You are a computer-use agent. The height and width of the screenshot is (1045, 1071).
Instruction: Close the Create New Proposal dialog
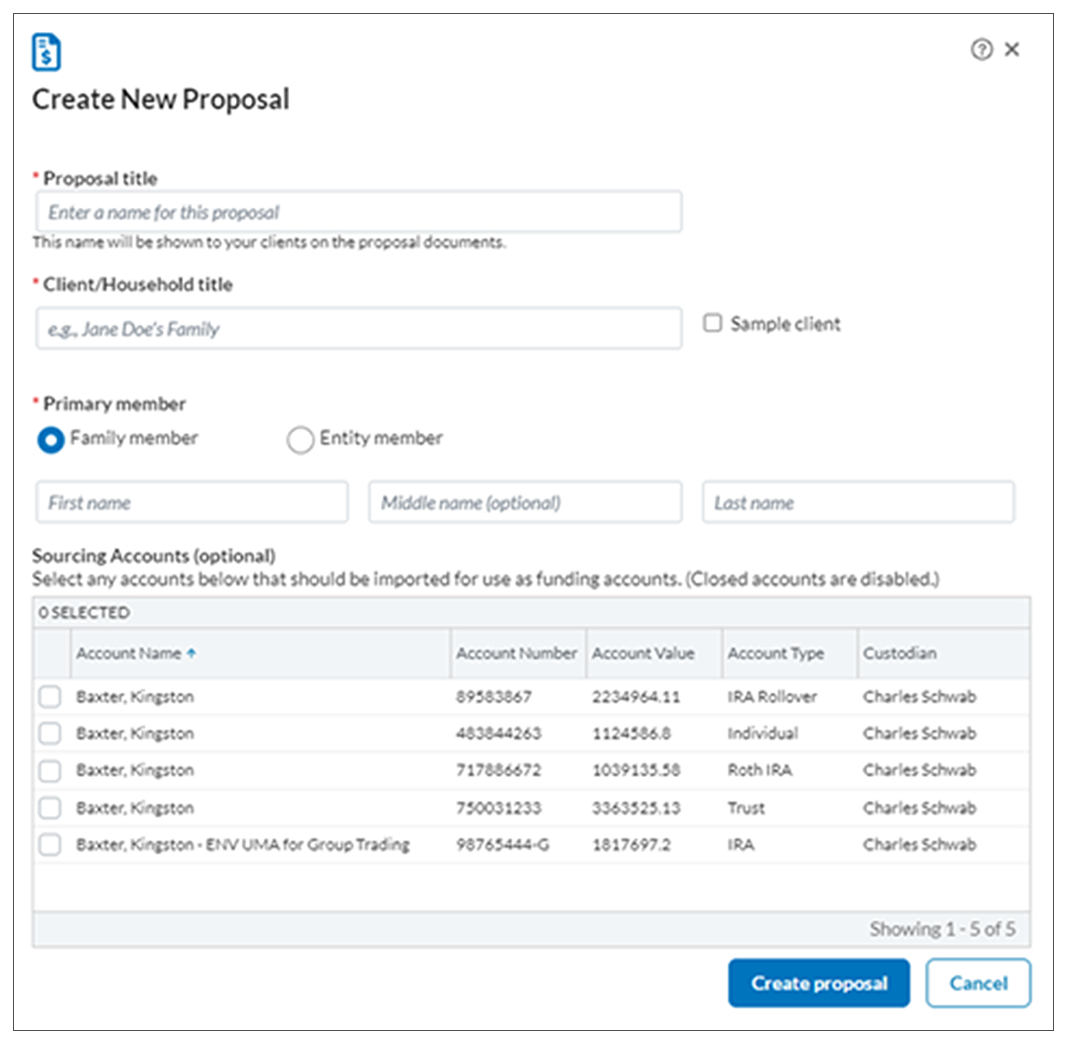[1012, 50]
